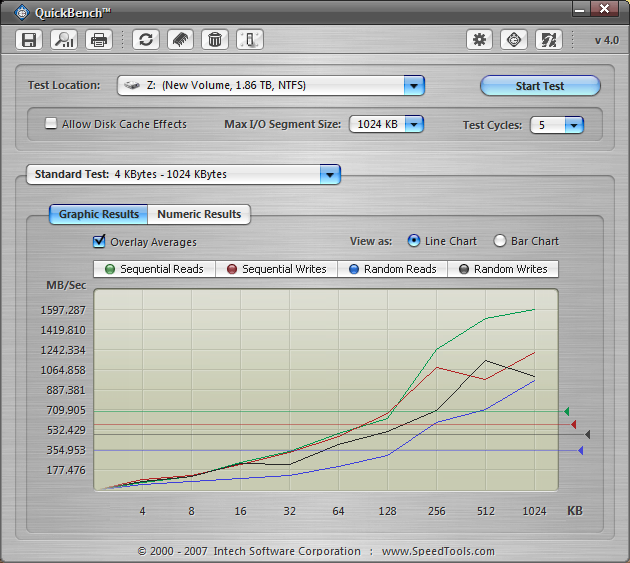The width and height of the screenshot is (630, 563).
Task: Select the Bar Chart view option
Action: pyautogui.click(x=500, y=241)
